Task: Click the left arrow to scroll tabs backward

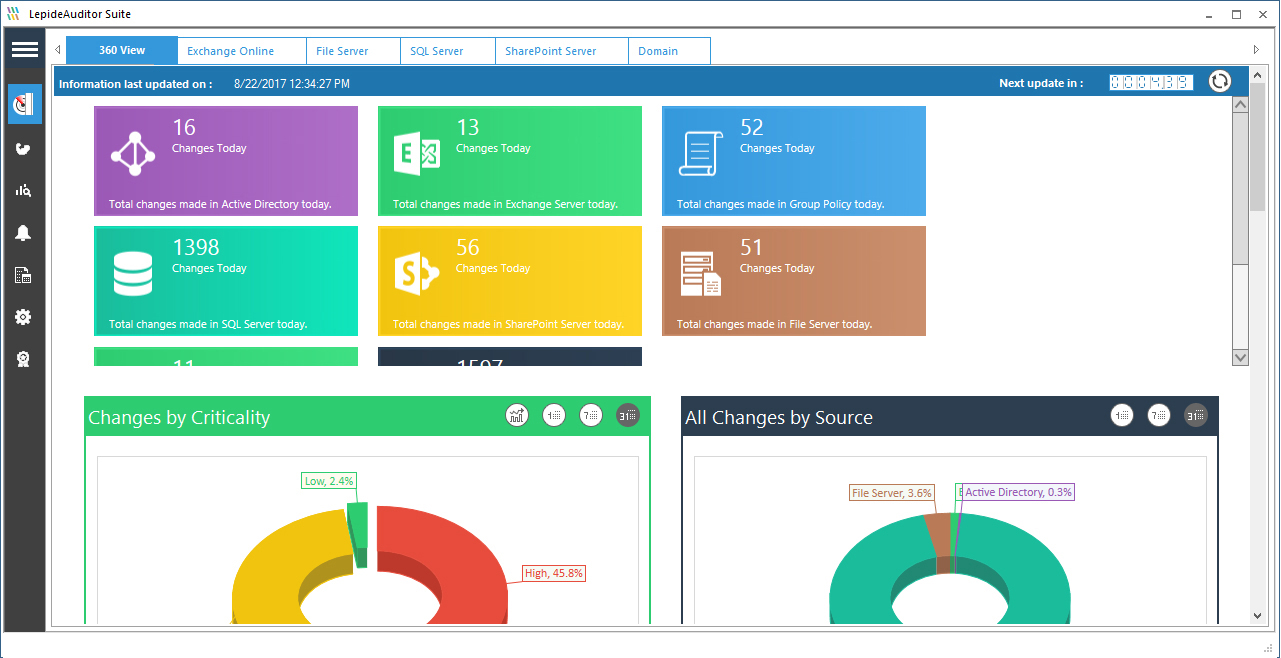Action: point(57,49)
